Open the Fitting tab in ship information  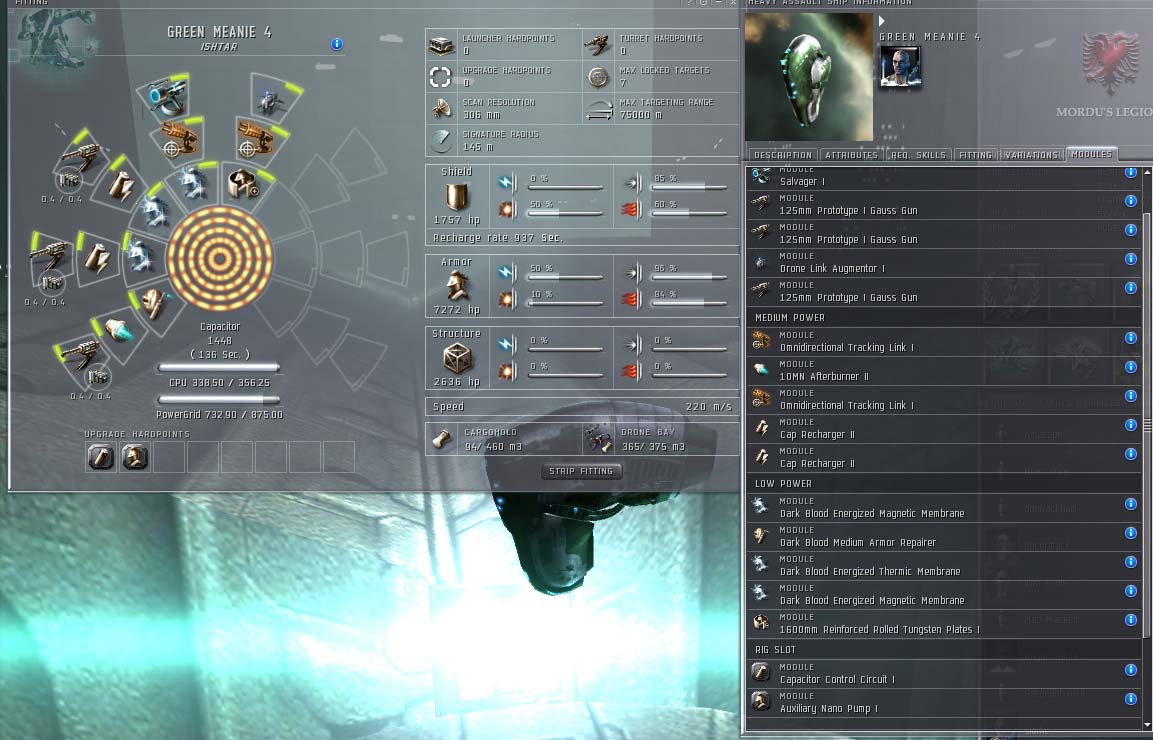[976, 155]
